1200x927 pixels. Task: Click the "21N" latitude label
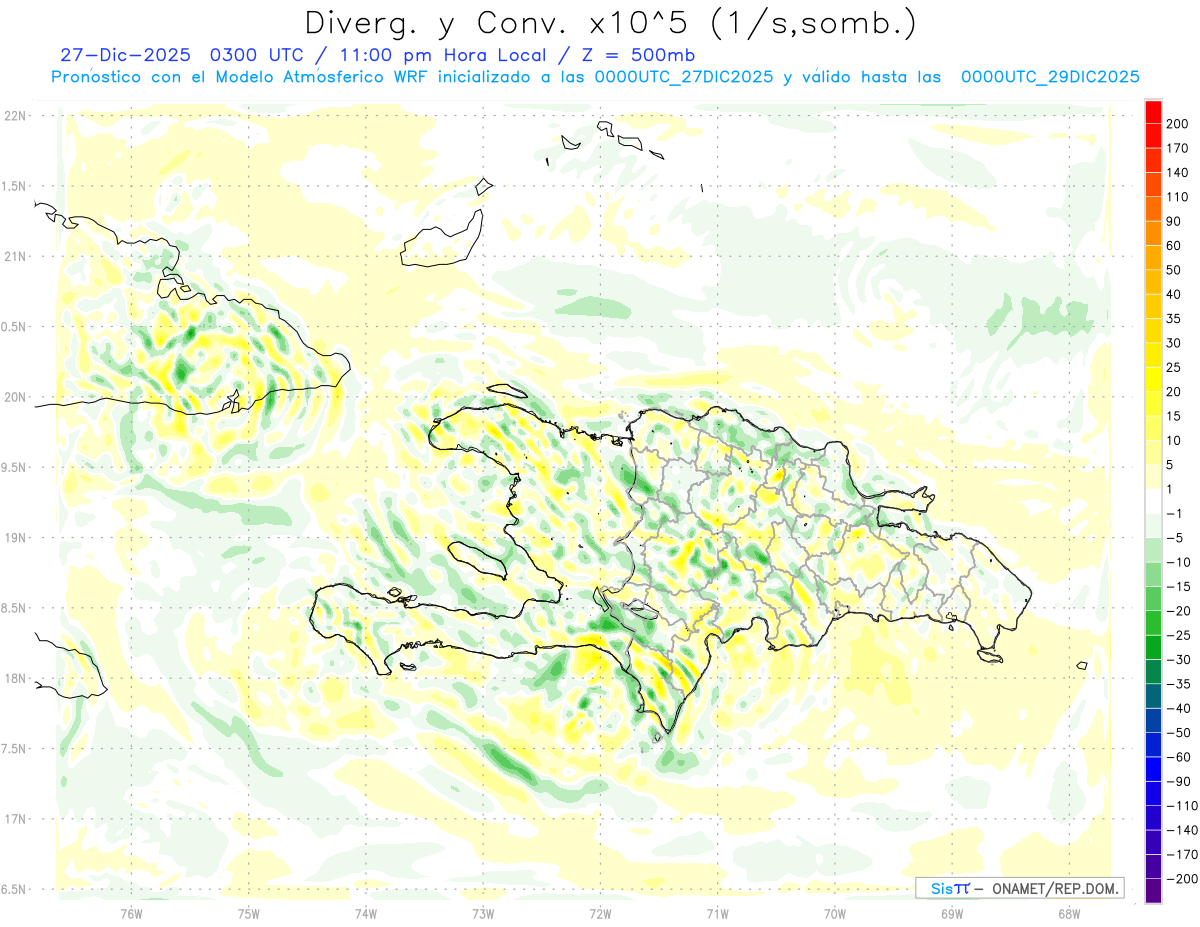point(15,256)
